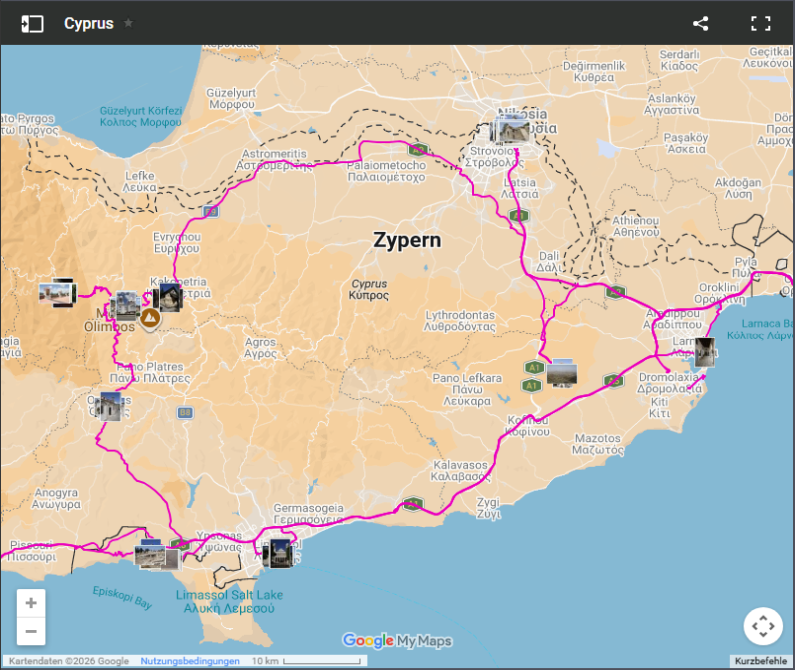Viewport: 795px width, 670px height.
Task: Click the Cyprus map title
Action: [88, 23]
